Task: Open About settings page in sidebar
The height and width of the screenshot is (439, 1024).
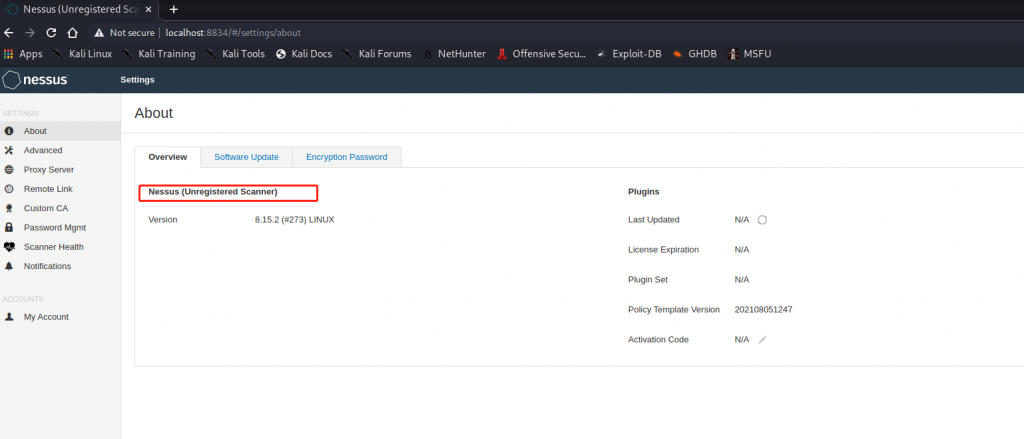Action: [60, 131]
